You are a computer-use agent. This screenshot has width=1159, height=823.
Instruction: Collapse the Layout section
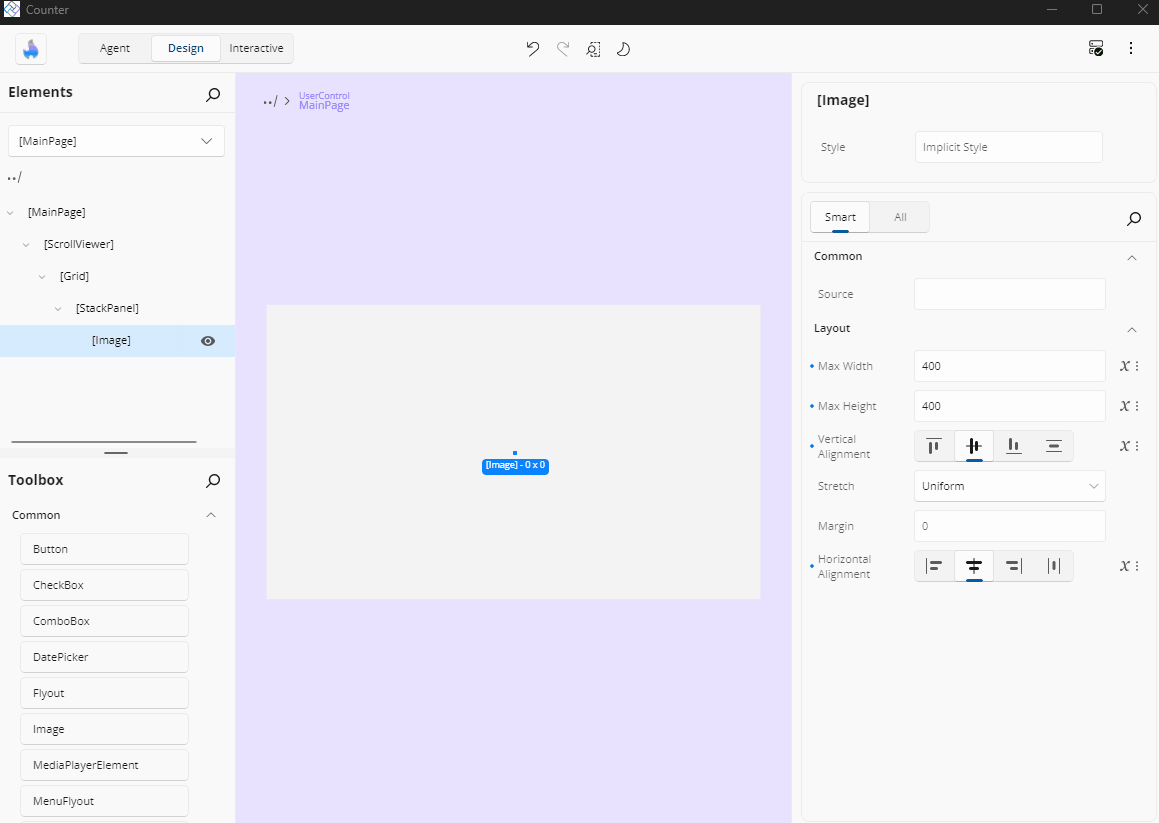click(1132, 329)
